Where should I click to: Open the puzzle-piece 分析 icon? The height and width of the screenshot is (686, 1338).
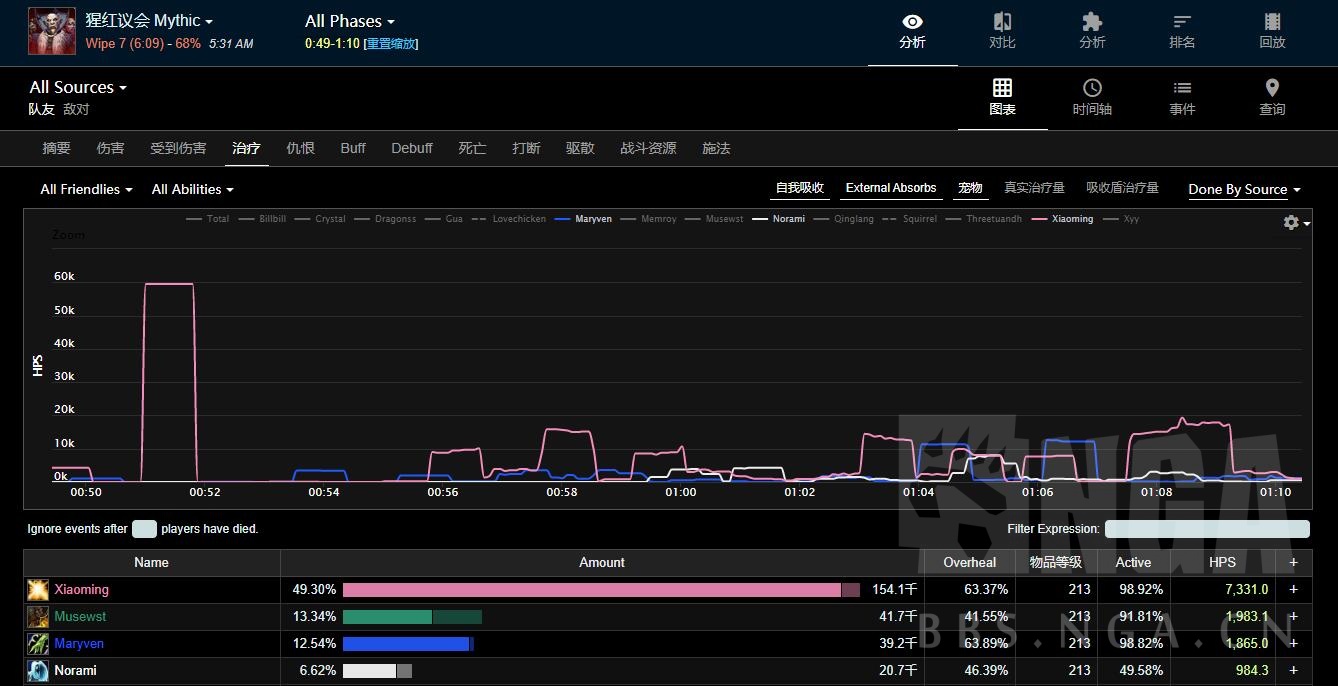tap(1092, 31)
